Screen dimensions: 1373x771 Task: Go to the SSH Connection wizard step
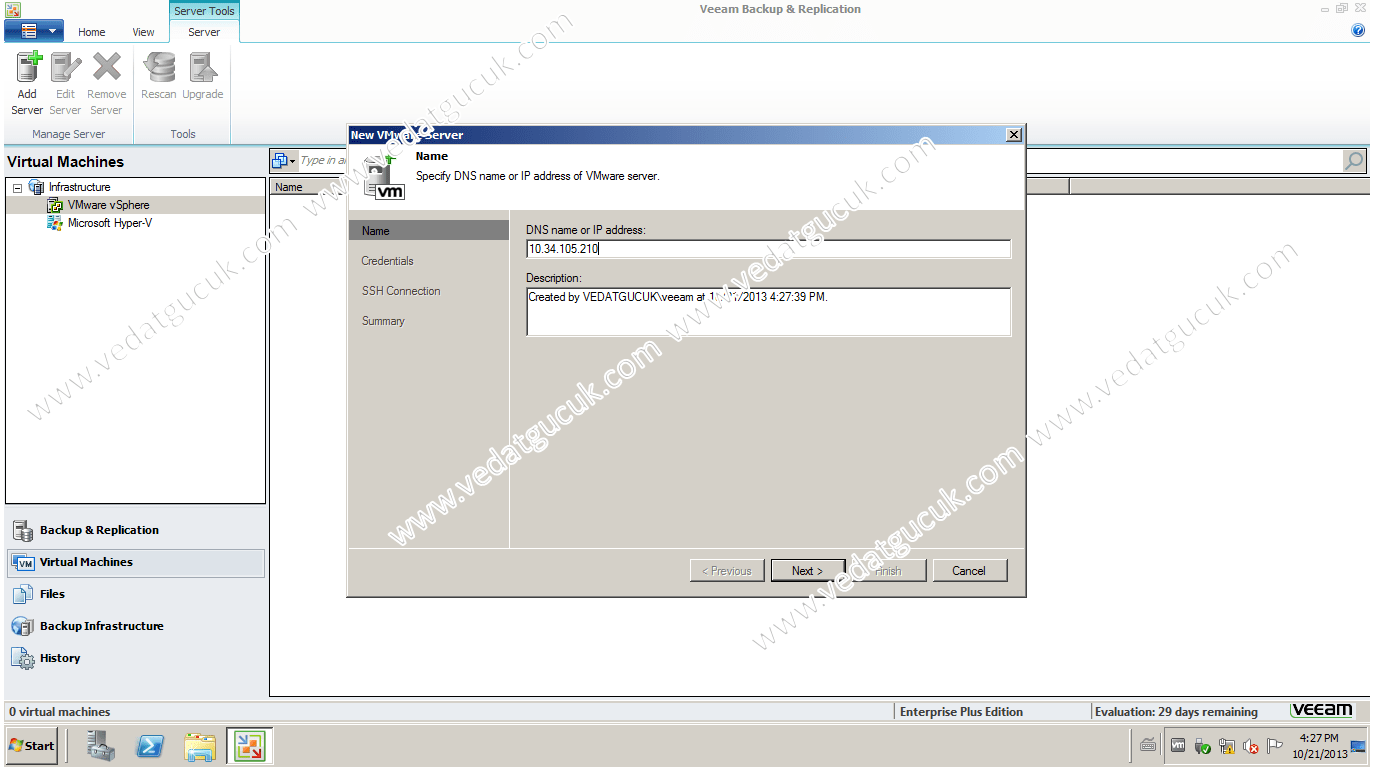tap(401, 291)
